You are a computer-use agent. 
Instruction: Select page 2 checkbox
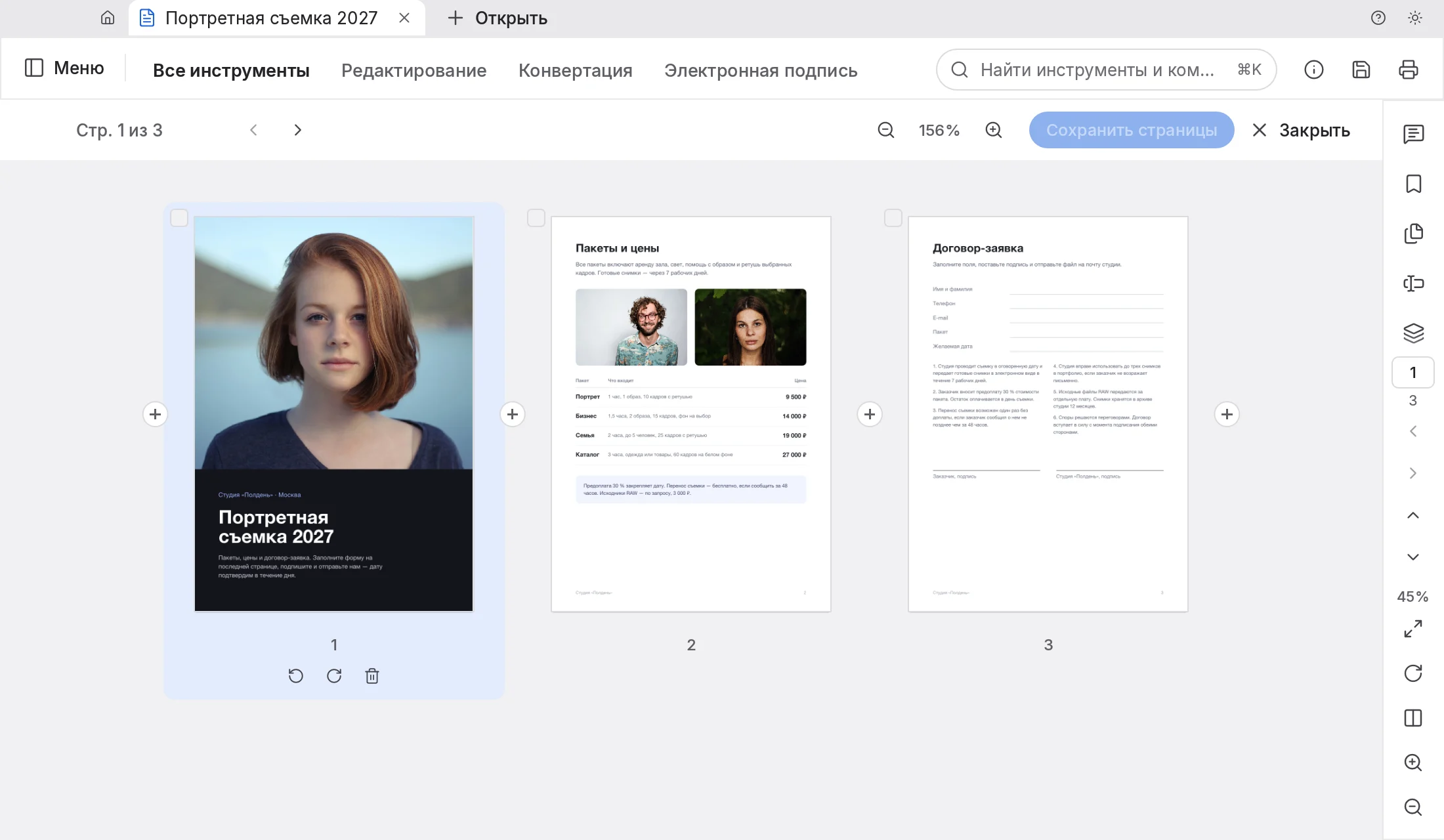click(x=536, y=218)
